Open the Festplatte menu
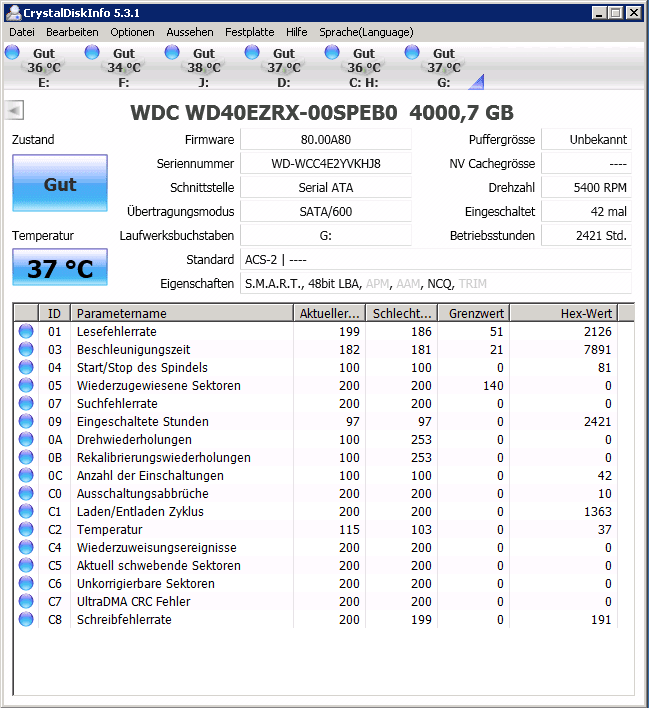The height and width of the screenshot is (708, 649). [249, 32]
